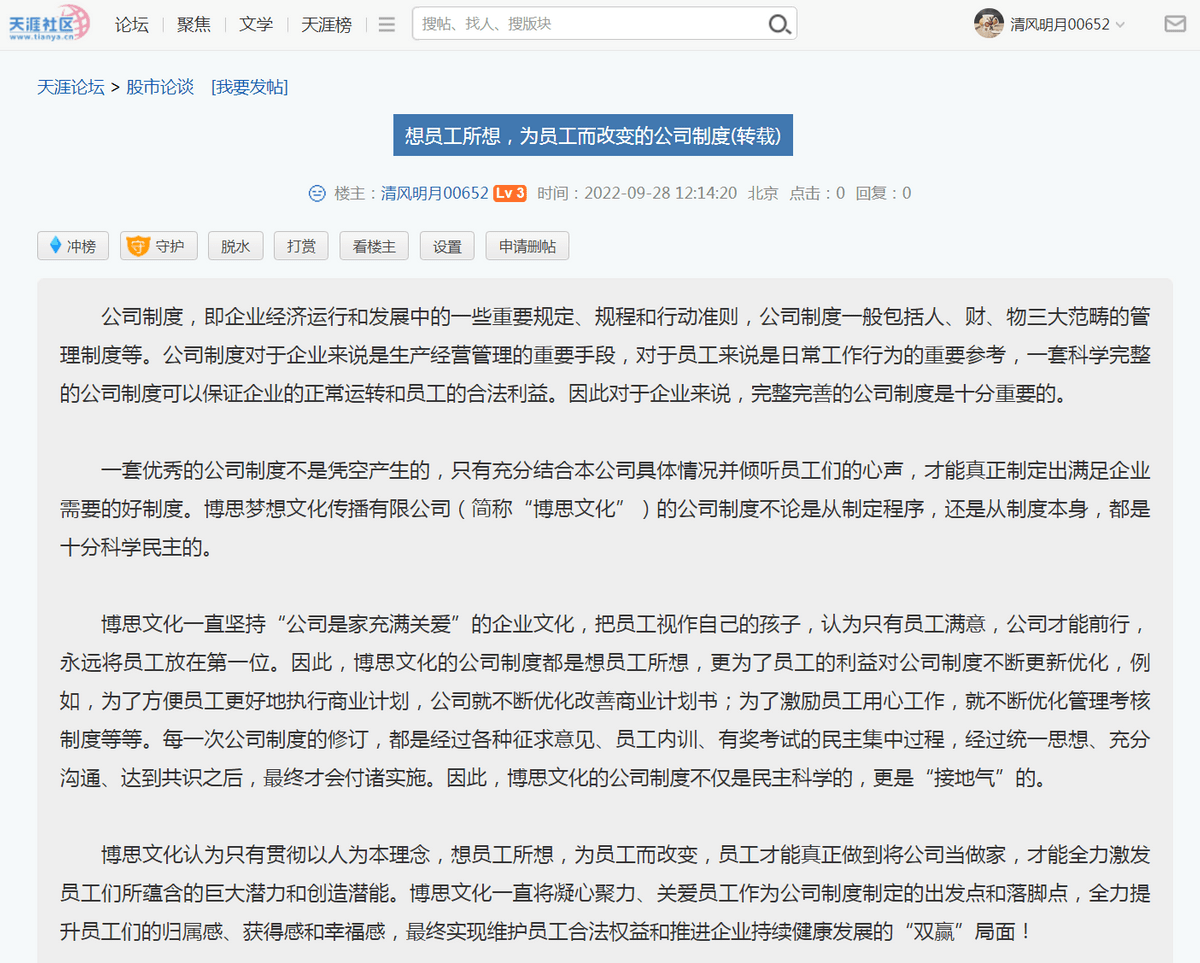Open the 设置 button
Image resolution: width=1200 pixels, height=963 pixels.
447,246
